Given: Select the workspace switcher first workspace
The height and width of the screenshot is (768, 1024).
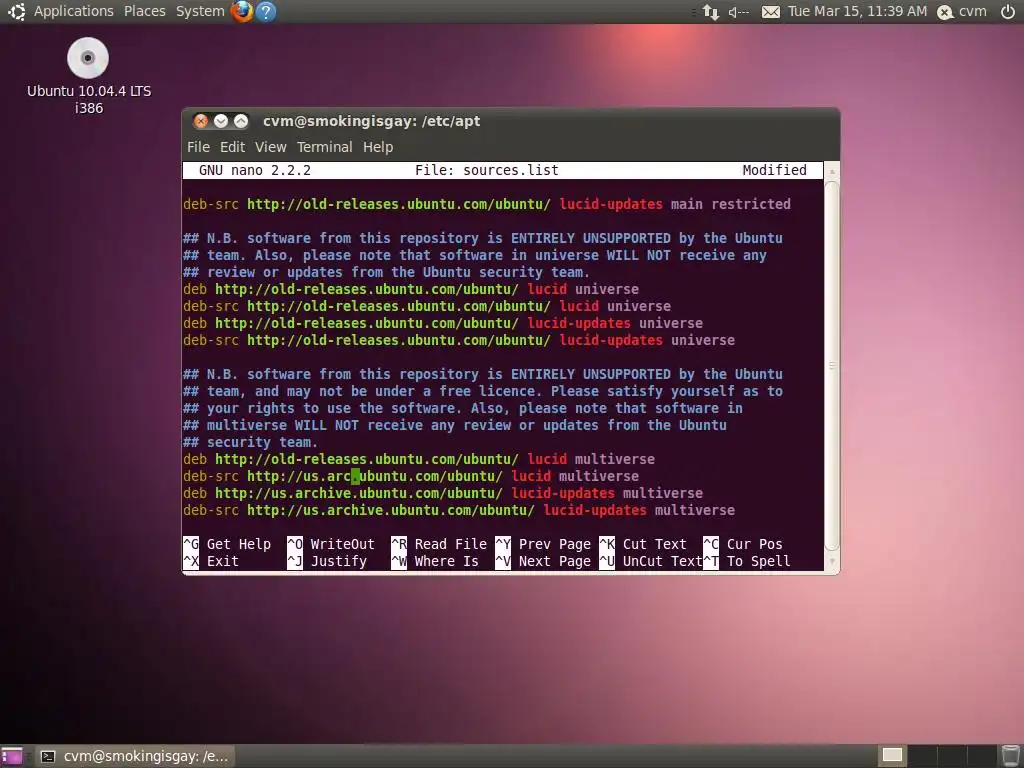Looking at the screenshot, I should coord(892,756).
